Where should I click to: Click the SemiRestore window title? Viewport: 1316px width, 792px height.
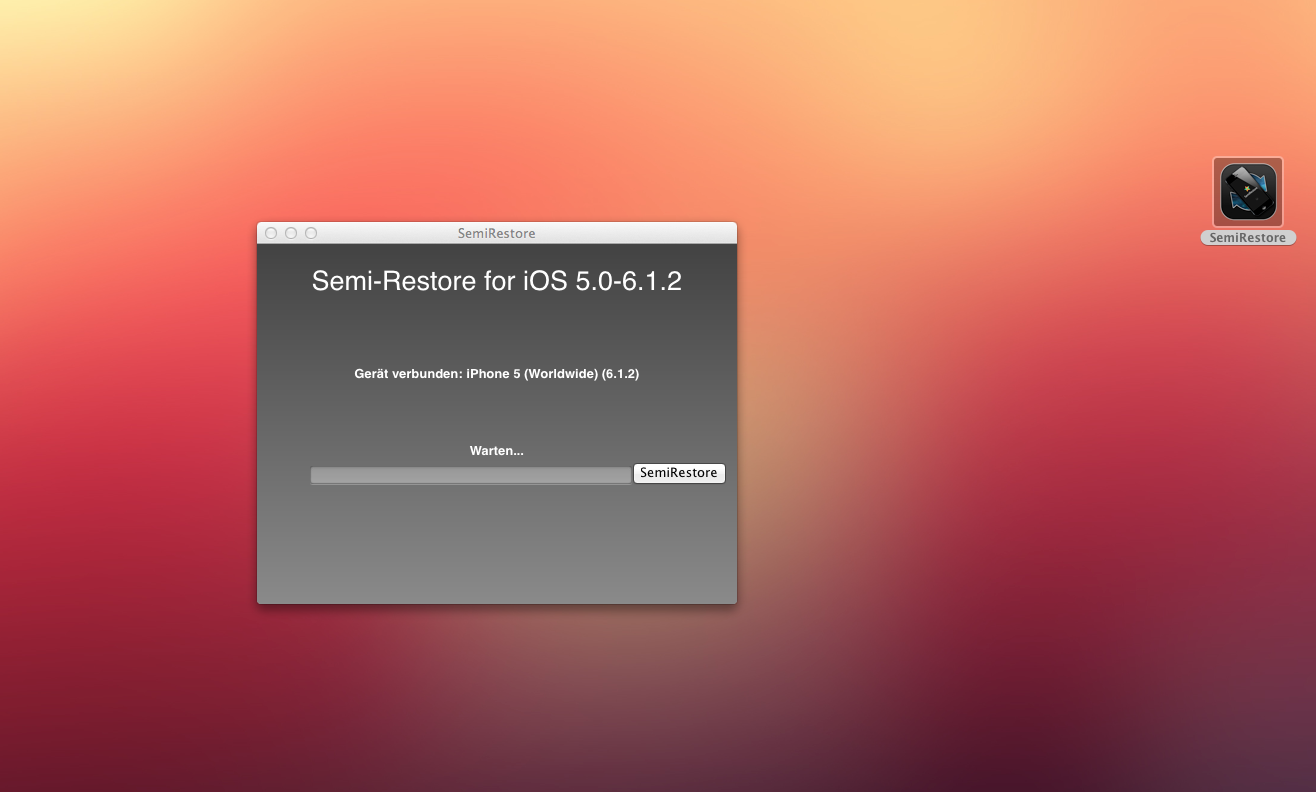point(497,233)
